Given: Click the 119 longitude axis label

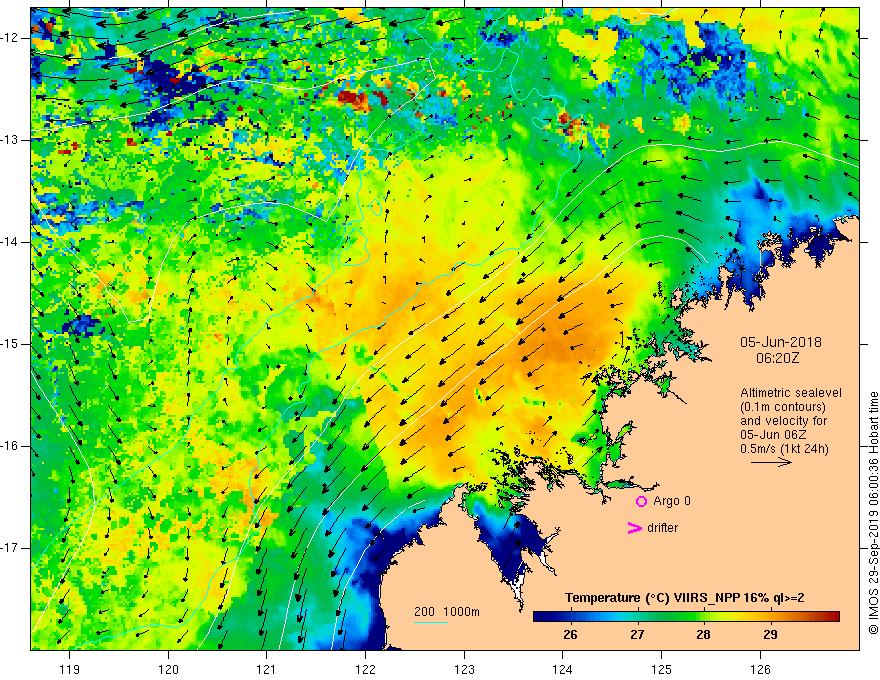Looking at the screenshot, I should coord(70,669).
